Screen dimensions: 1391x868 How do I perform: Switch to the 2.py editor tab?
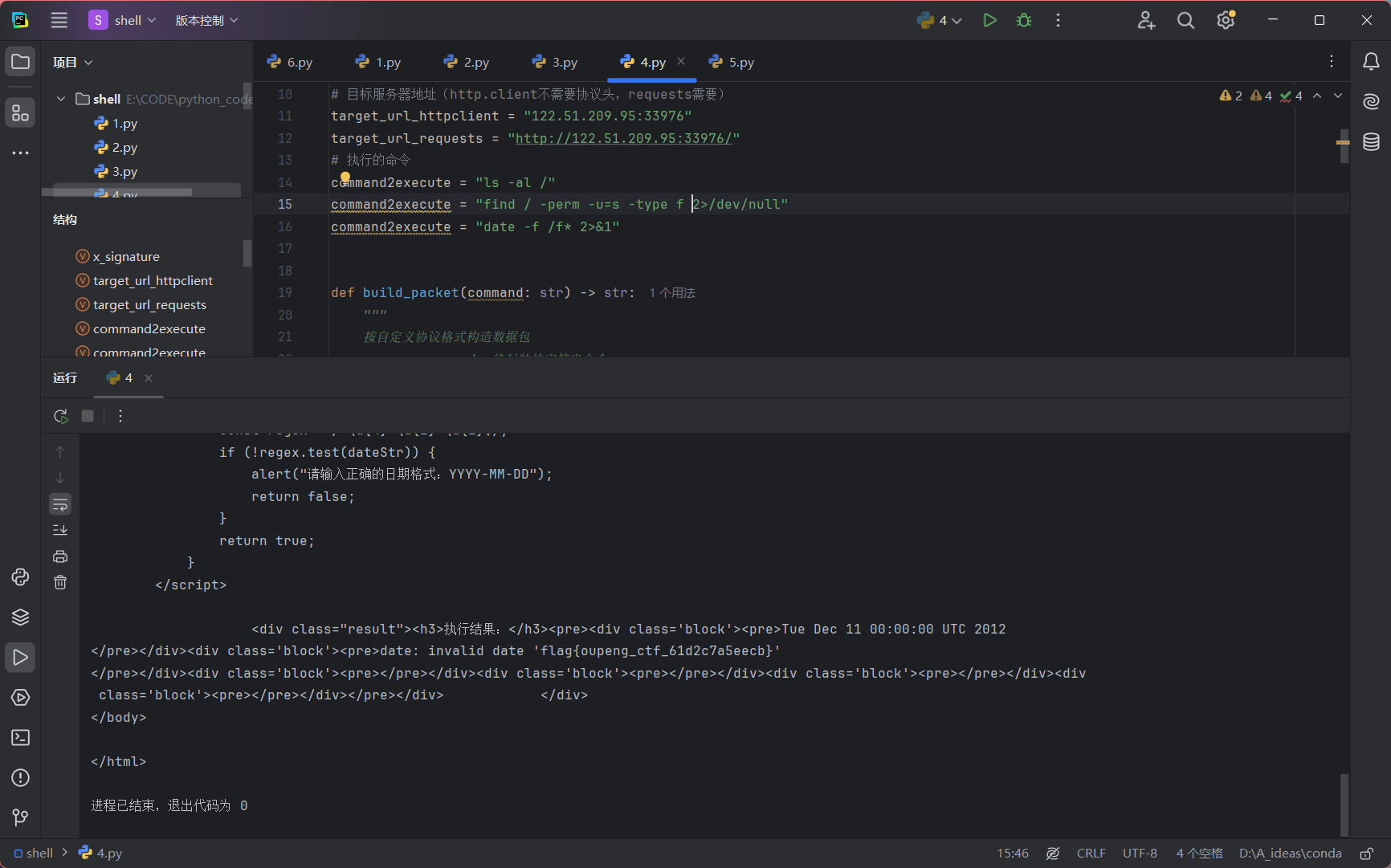pyautogui.click(x=467, y=62)
